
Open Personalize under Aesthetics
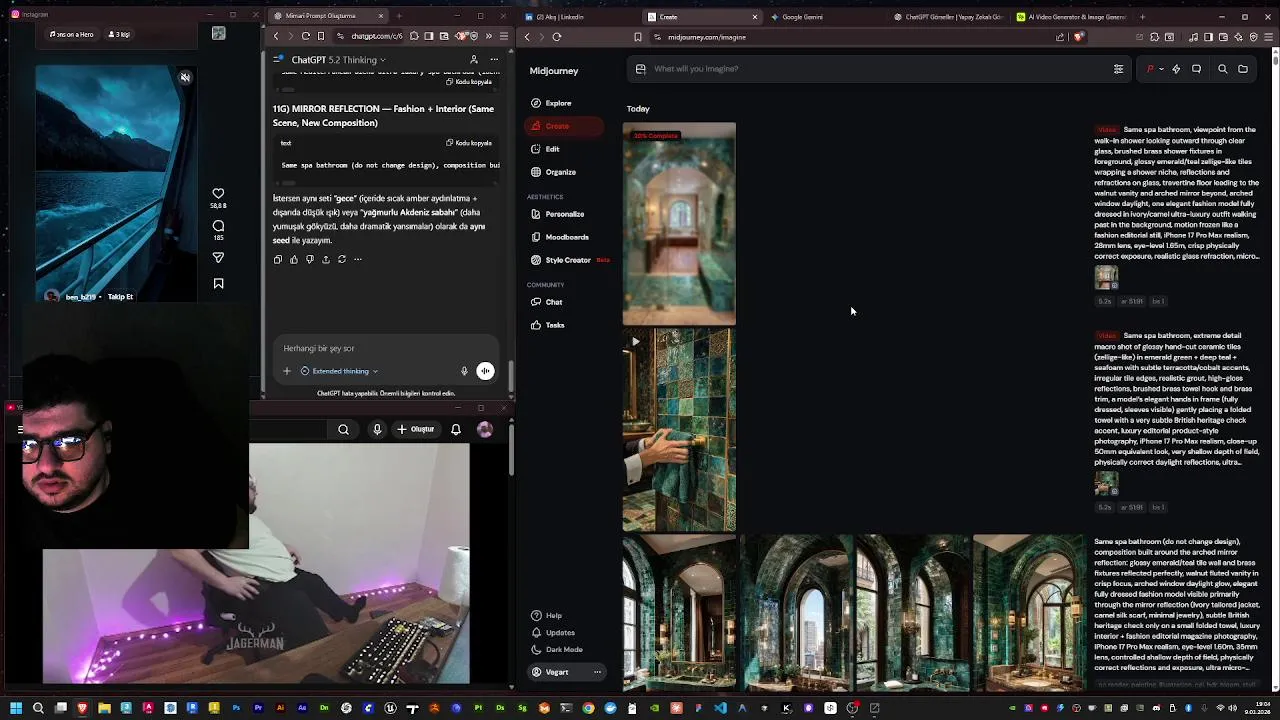(x=557, y=214)
